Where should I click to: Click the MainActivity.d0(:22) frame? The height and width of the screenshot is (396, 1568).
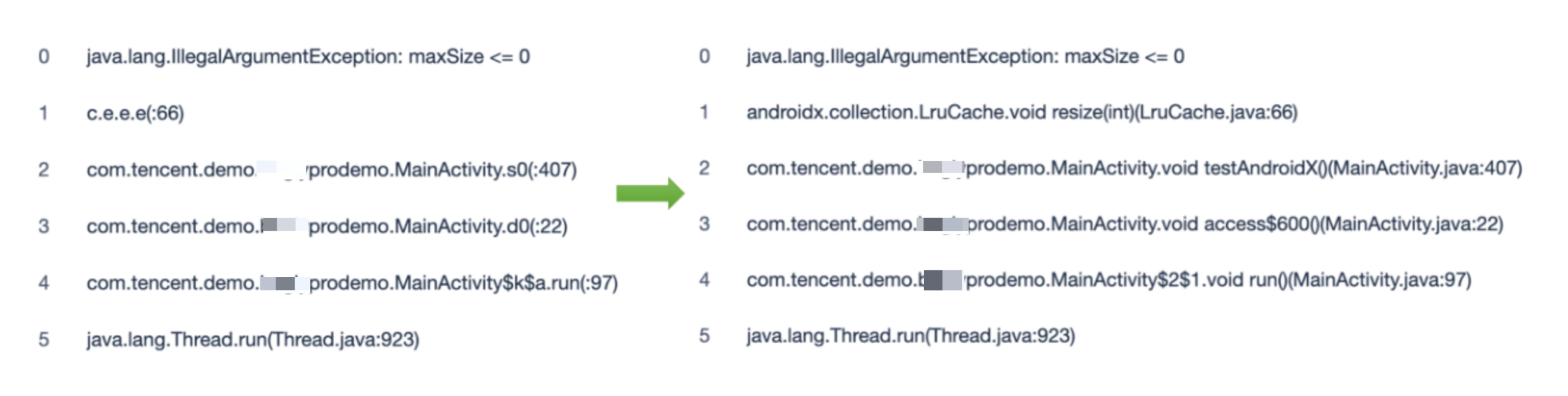click(x=326, y=226)
